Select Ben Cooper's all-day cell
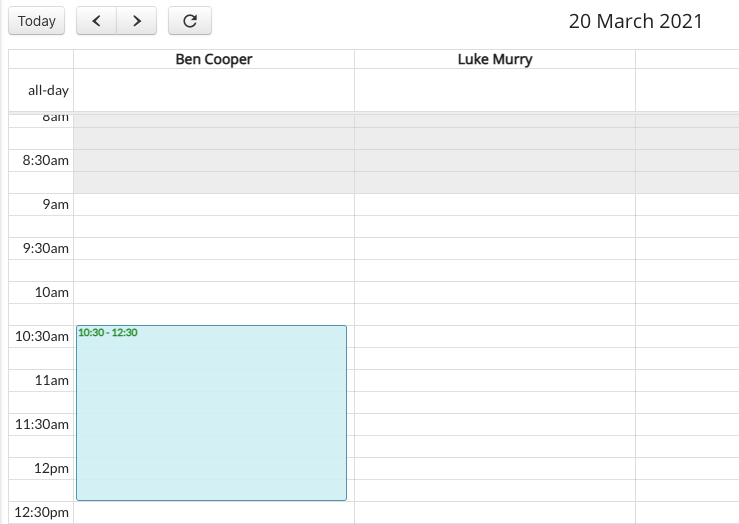This screenshot has width=739, height=524. tap(214, 90)
